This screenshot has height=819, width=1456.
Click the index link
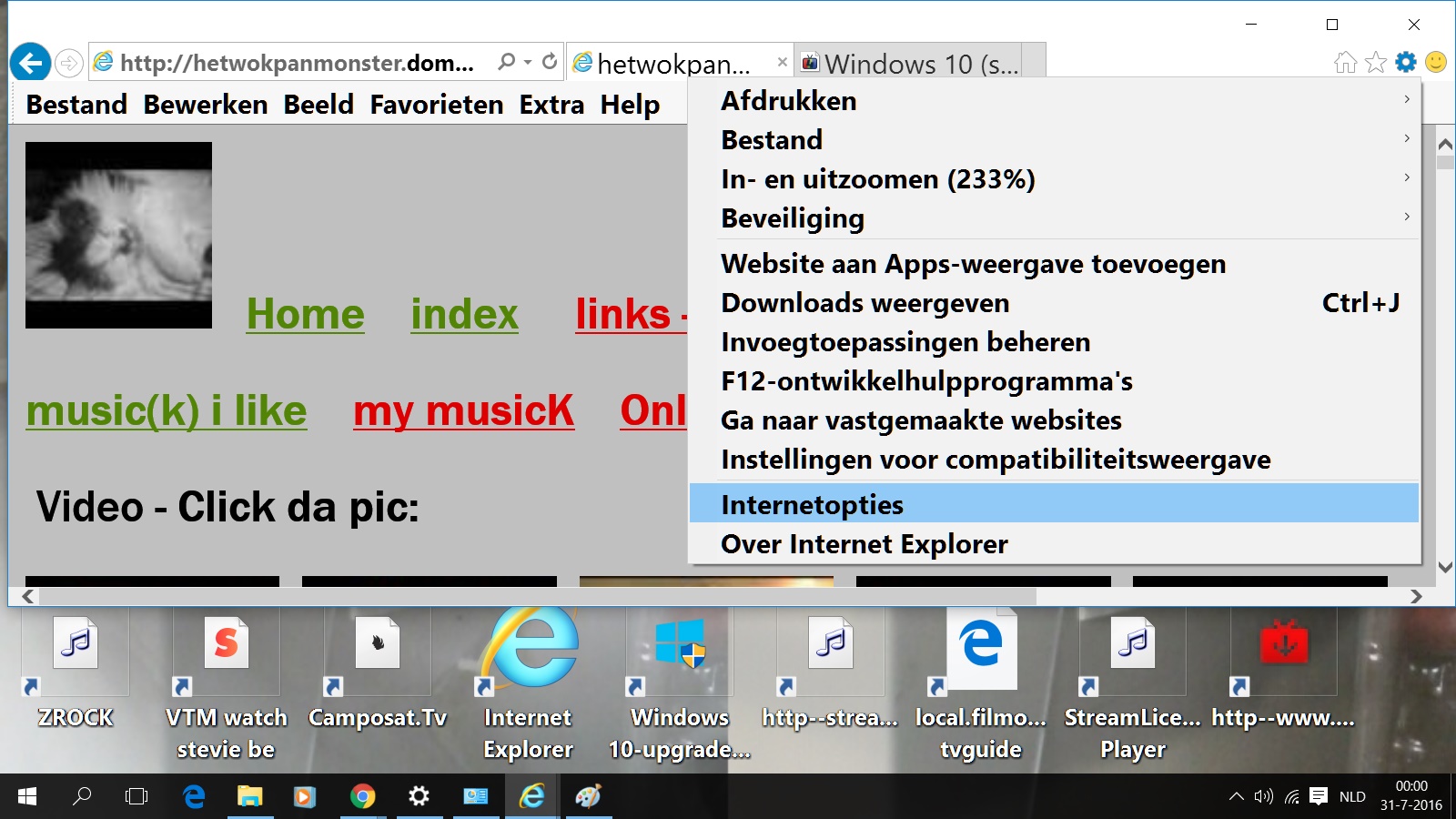click(x=464, y=314)
